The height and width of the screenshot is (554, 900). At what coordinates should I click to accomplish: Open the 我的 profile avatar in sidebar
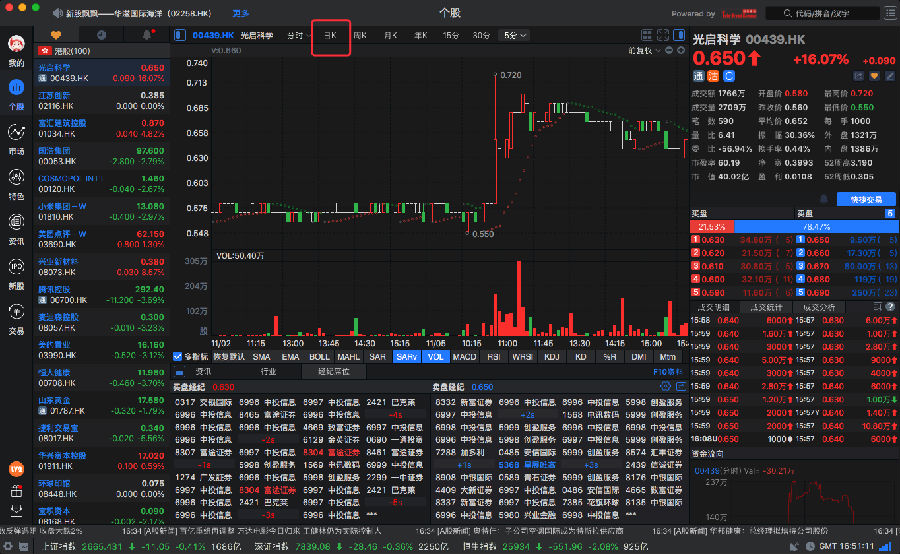tap(16, 44)
